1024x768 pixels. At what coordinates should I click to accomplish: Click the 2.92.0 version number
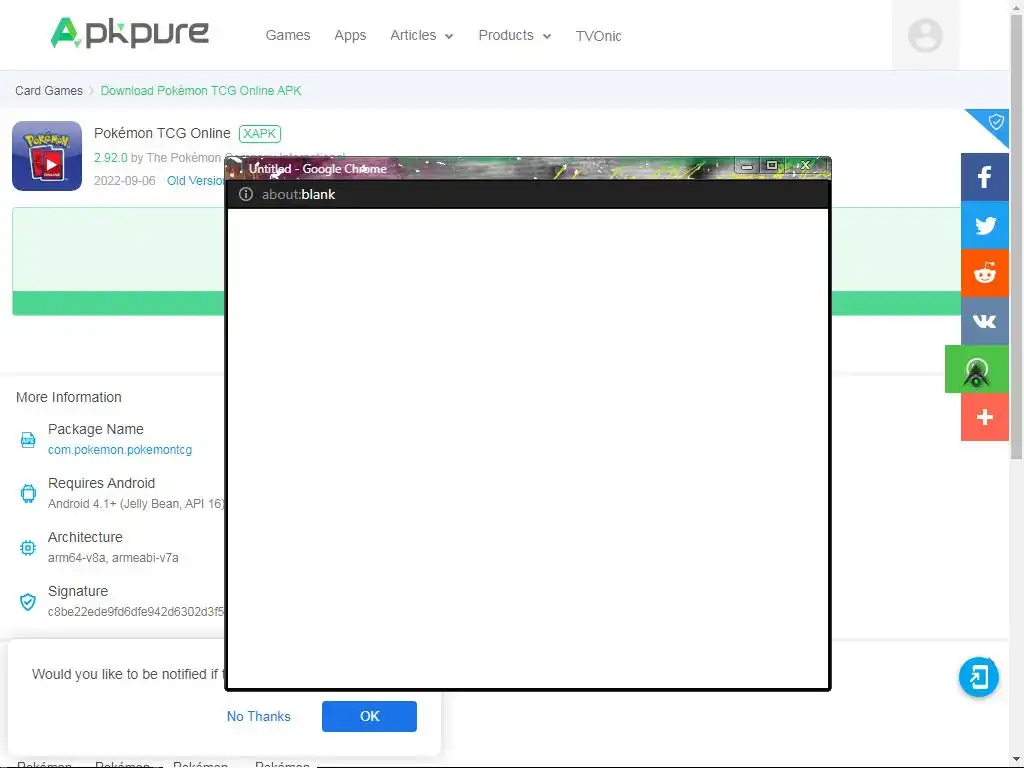click(x=110, y=158)
